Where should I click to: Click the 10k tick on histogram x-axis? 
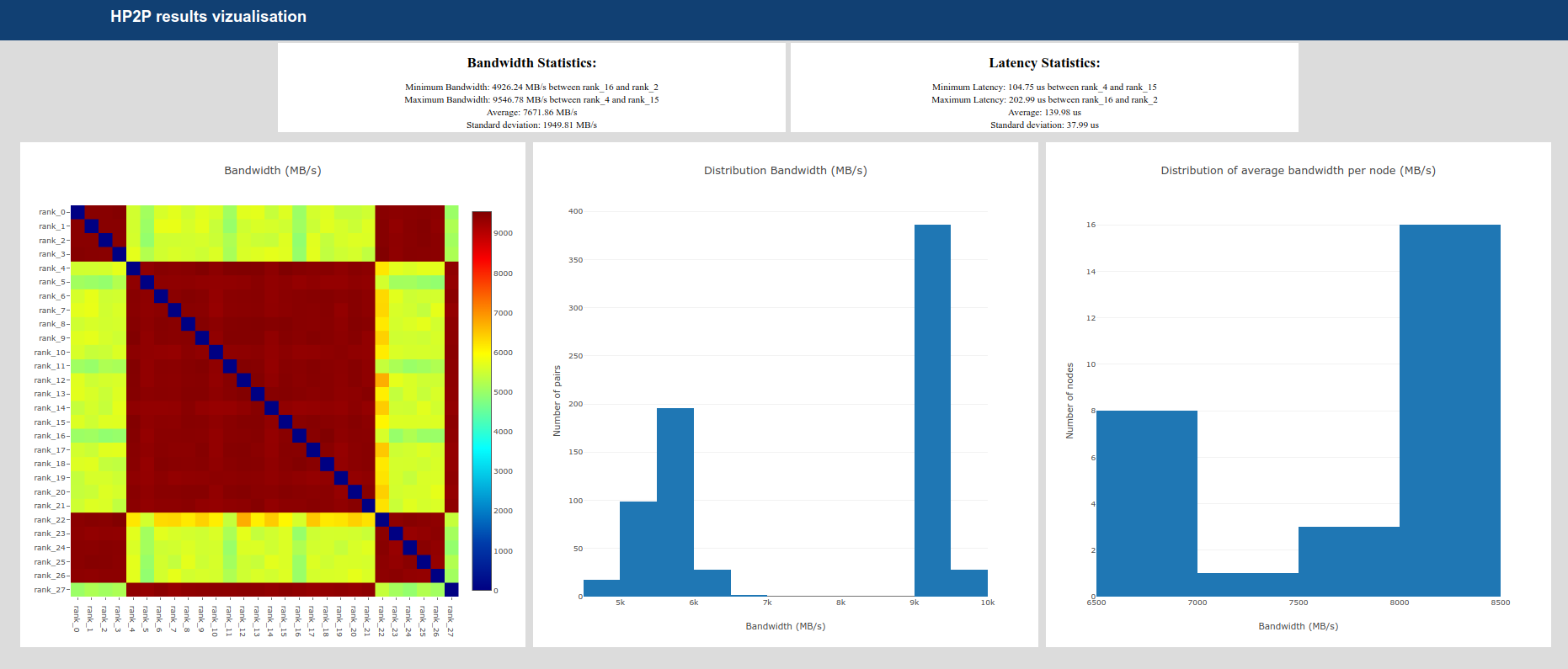(988, 603)
